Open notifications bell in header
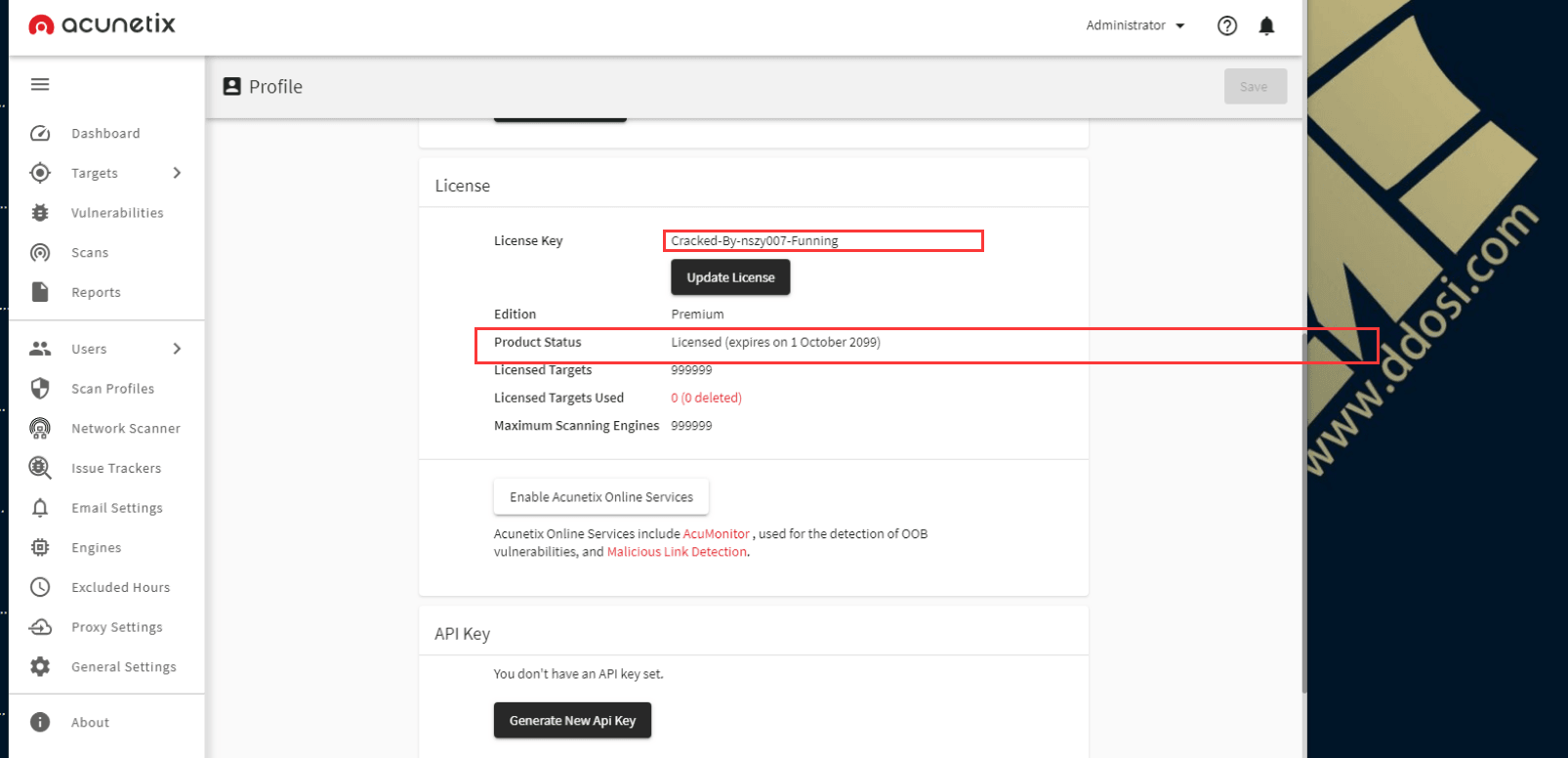Viewport: 1568px width, 758px height. point(1266,25)
